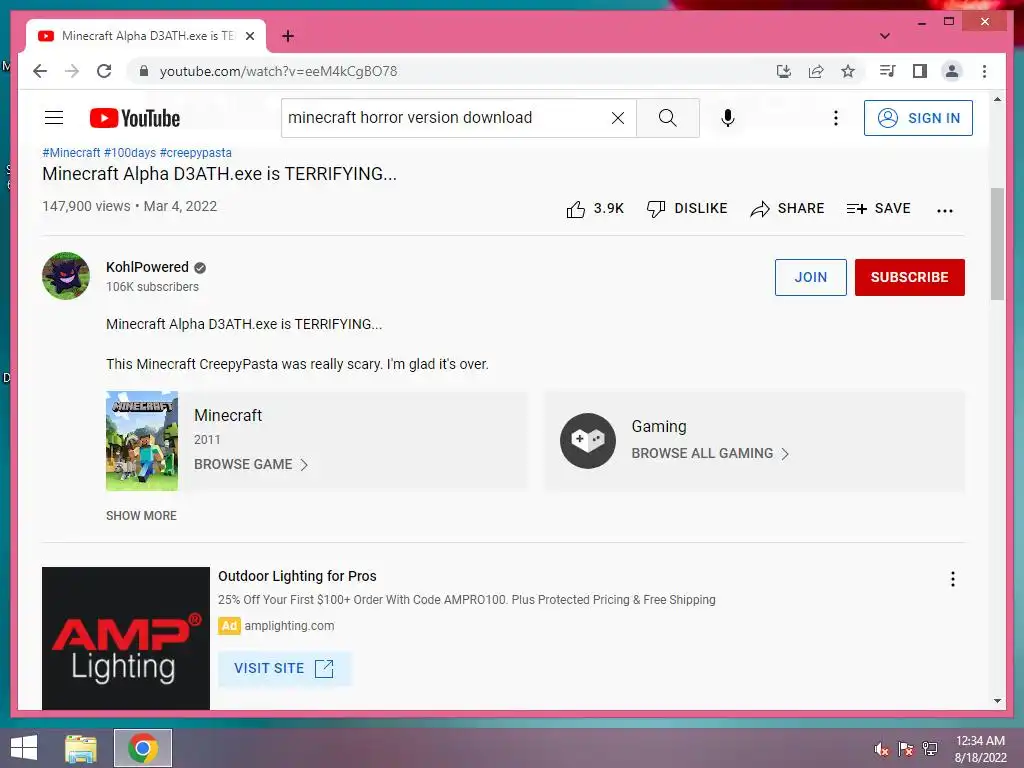This screenshot has height=768, width=1024.
Task: Open a new Chrome tab
Action: click(x=288, y=37)
